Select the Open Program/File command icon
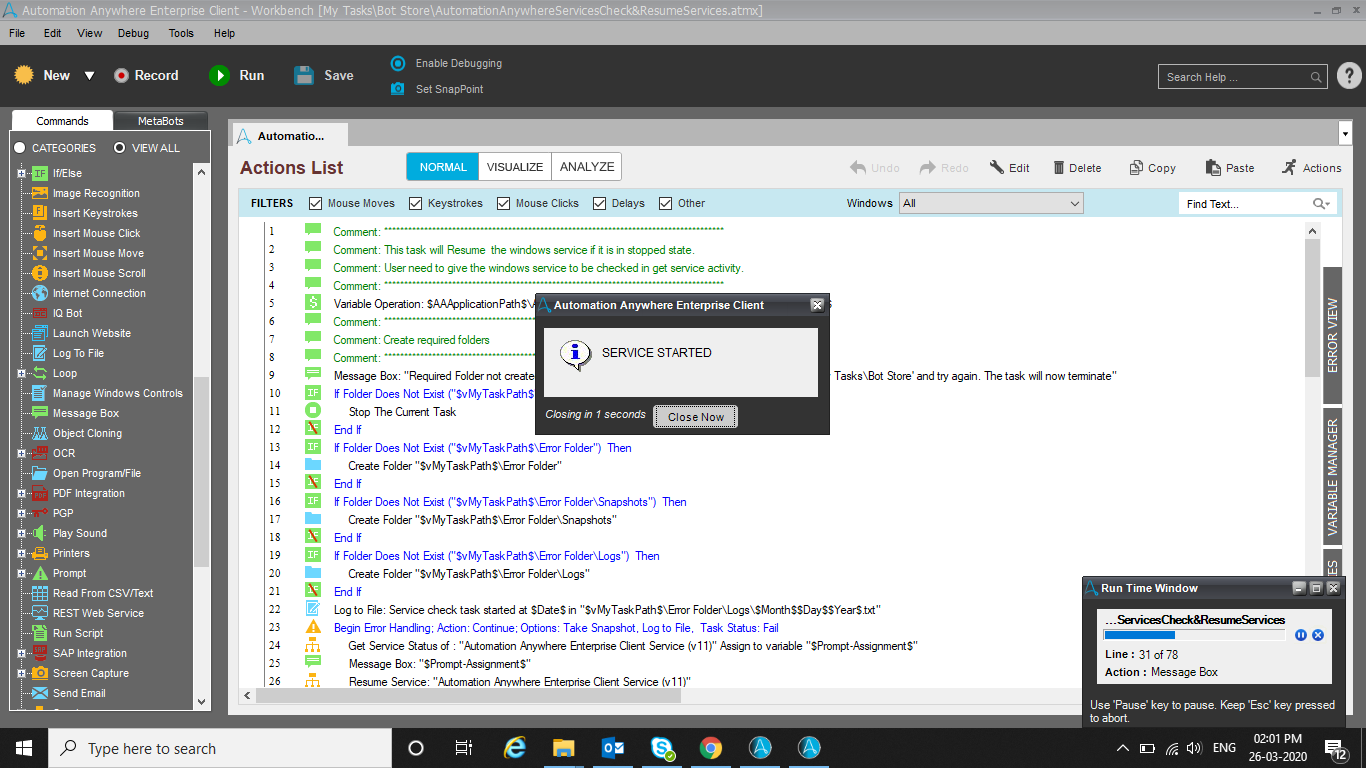Image resolution: width=1366 pixels, height=768 pixels. [x=40, y=473]
